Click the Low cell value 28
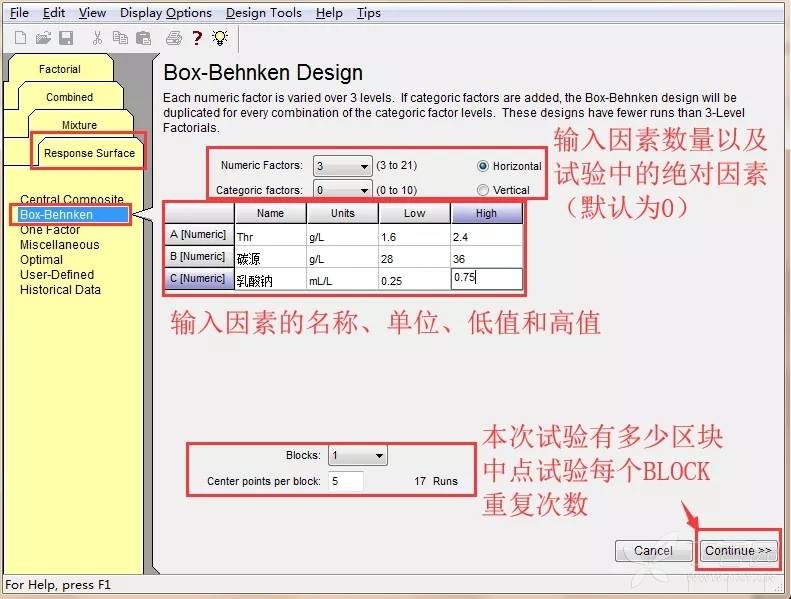The image size is (791, 599). coord(414,258)
